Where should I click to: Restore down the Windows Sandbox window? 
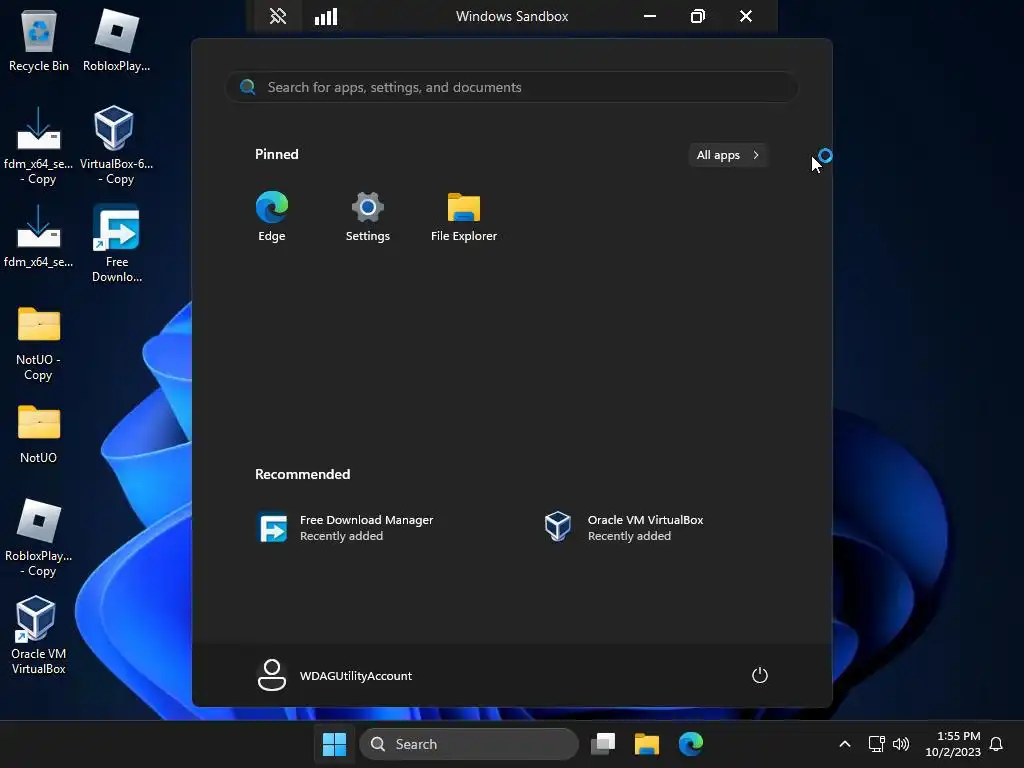tap(697, 16)
